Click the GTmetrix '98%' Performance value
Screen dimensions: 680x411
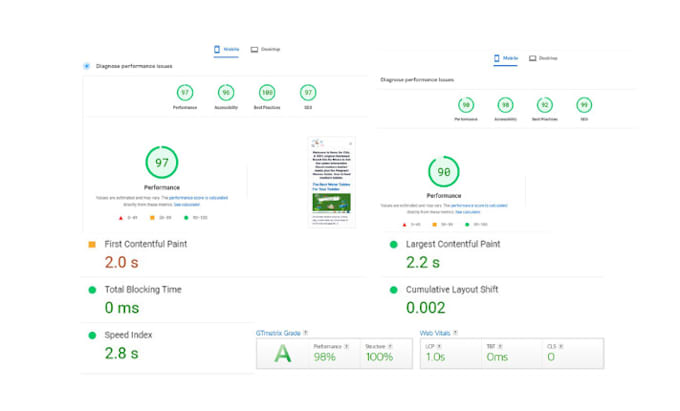(324, 357)
